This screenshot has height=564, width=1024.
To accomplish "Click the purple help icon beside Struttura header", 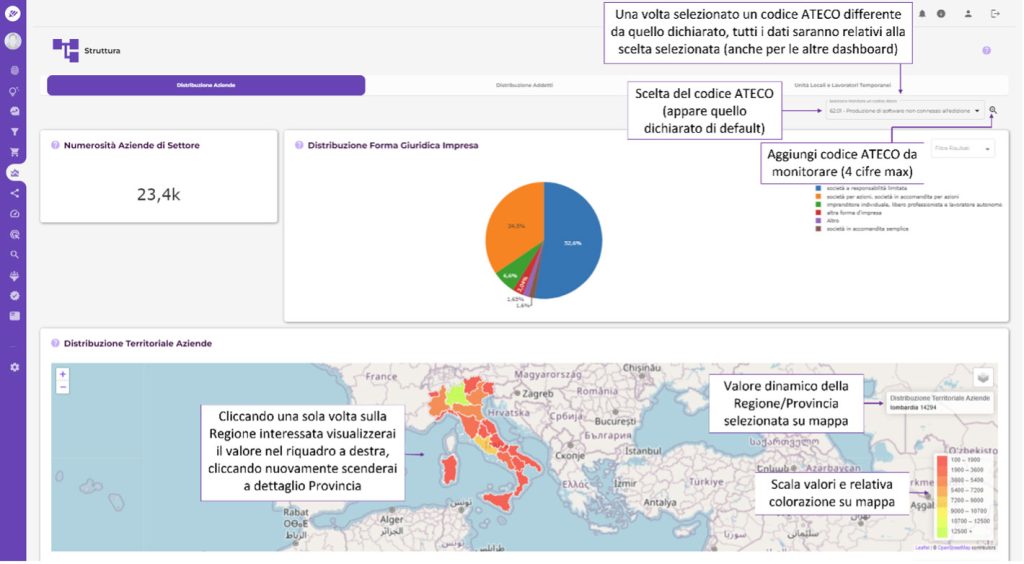I will (986, 50).
